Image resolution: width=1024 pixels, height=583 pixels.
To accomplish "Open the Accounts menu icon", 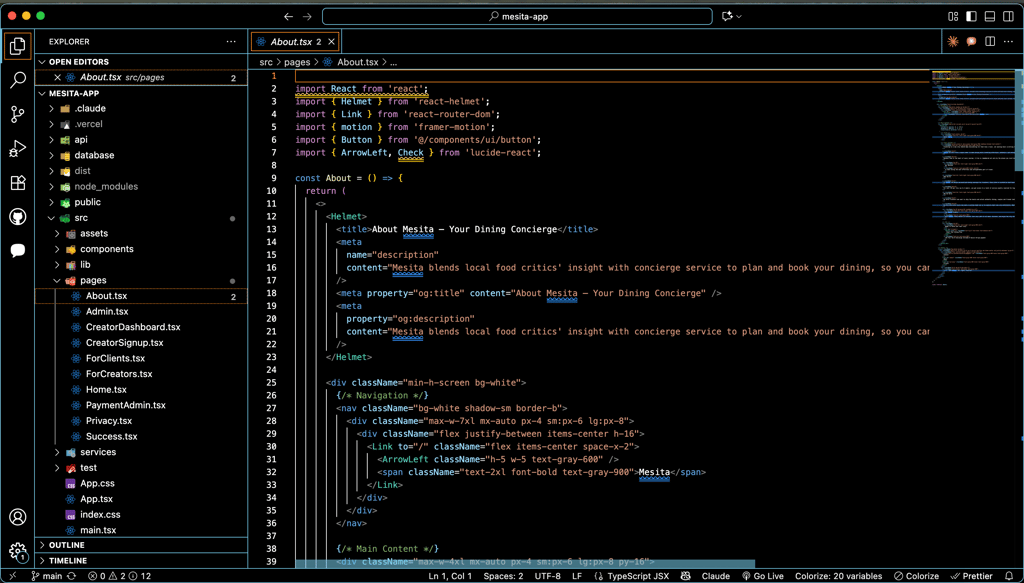I will (x=18, y=517).
